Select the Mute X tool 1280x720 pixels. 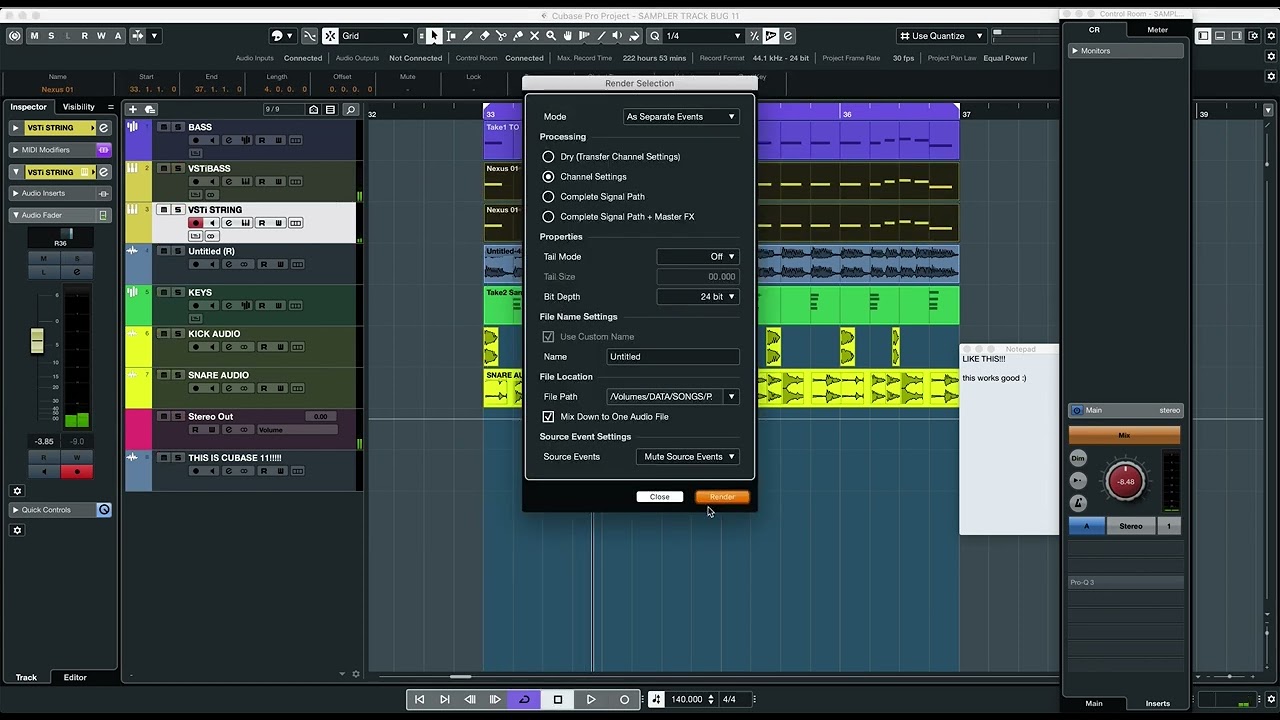point(535,36)
